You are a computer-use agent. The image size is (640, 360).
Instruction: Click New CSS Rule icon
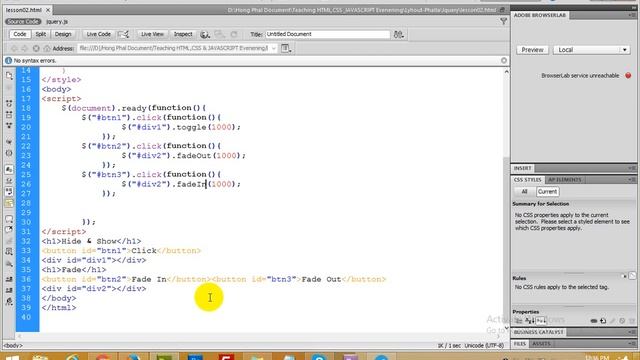click(x=603, y=321)
